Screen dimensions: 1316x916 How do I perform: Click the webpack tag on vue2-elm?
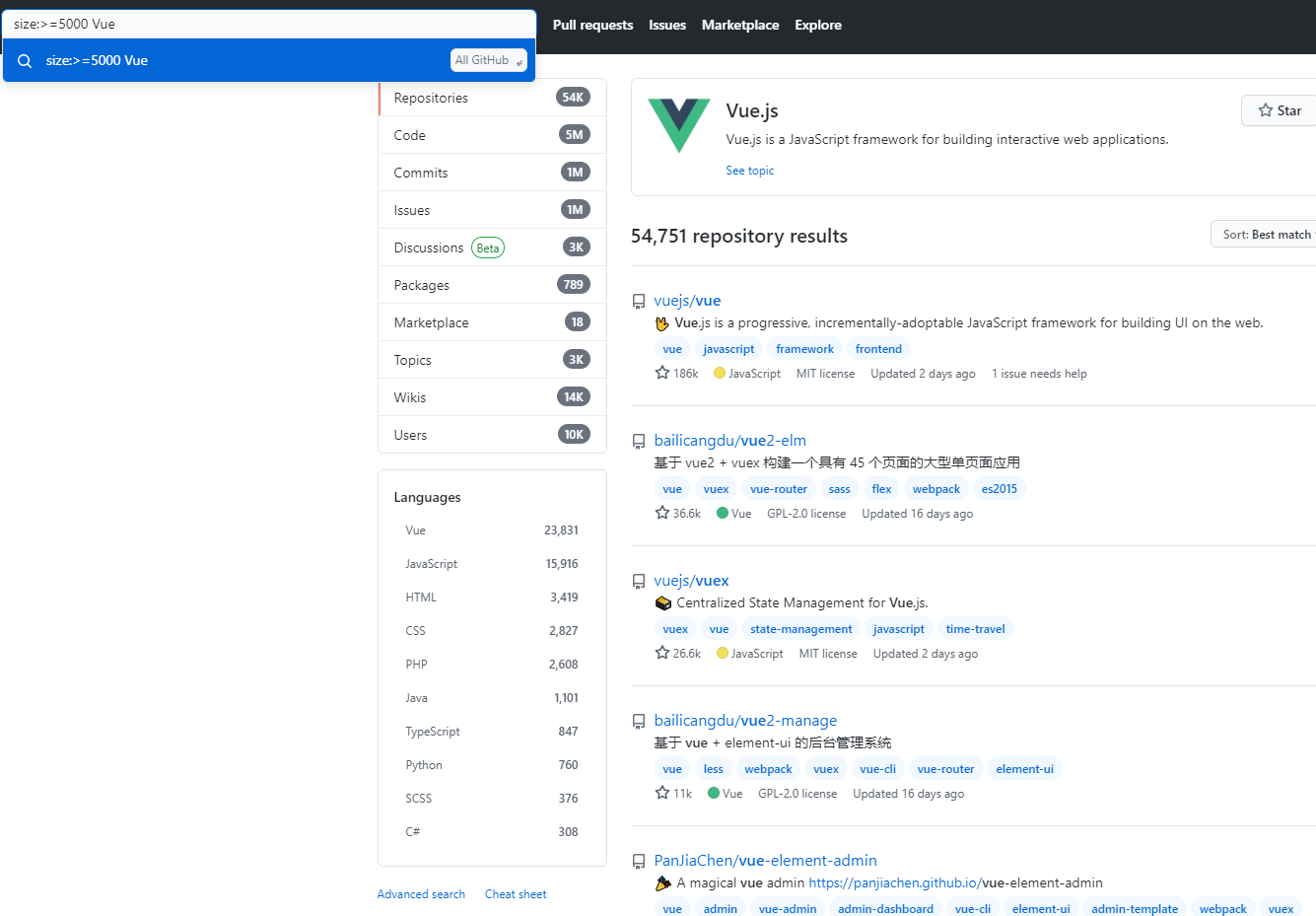pos(935,489)
